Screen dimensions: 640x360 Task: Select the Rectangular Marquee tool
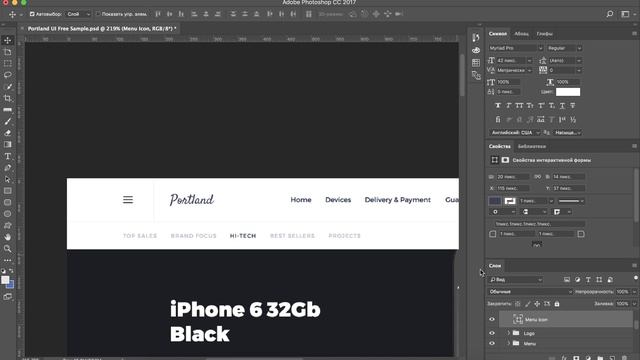click(7, 63)
